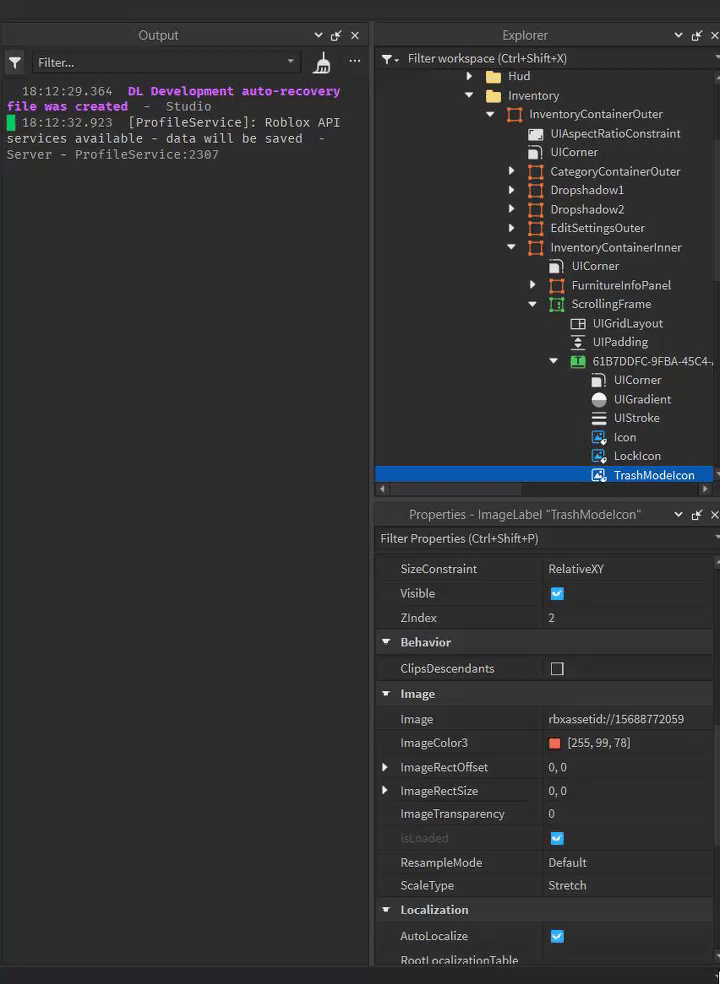The image size is (720, 984).
Task: Open the Output filter dropdown arrow
Action: [291, 62]
